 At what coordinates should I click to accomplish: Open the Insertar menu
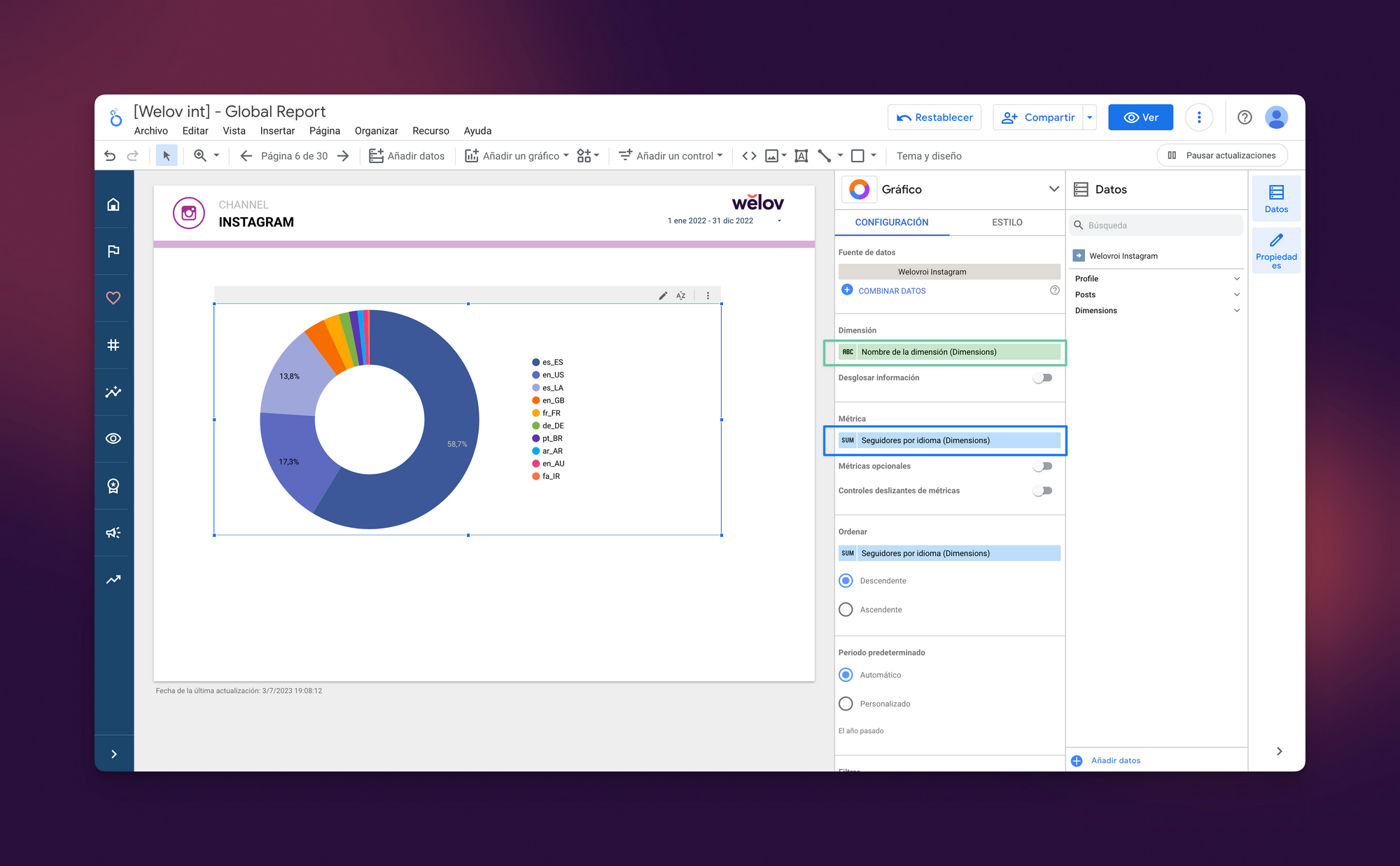coord(277,131)
